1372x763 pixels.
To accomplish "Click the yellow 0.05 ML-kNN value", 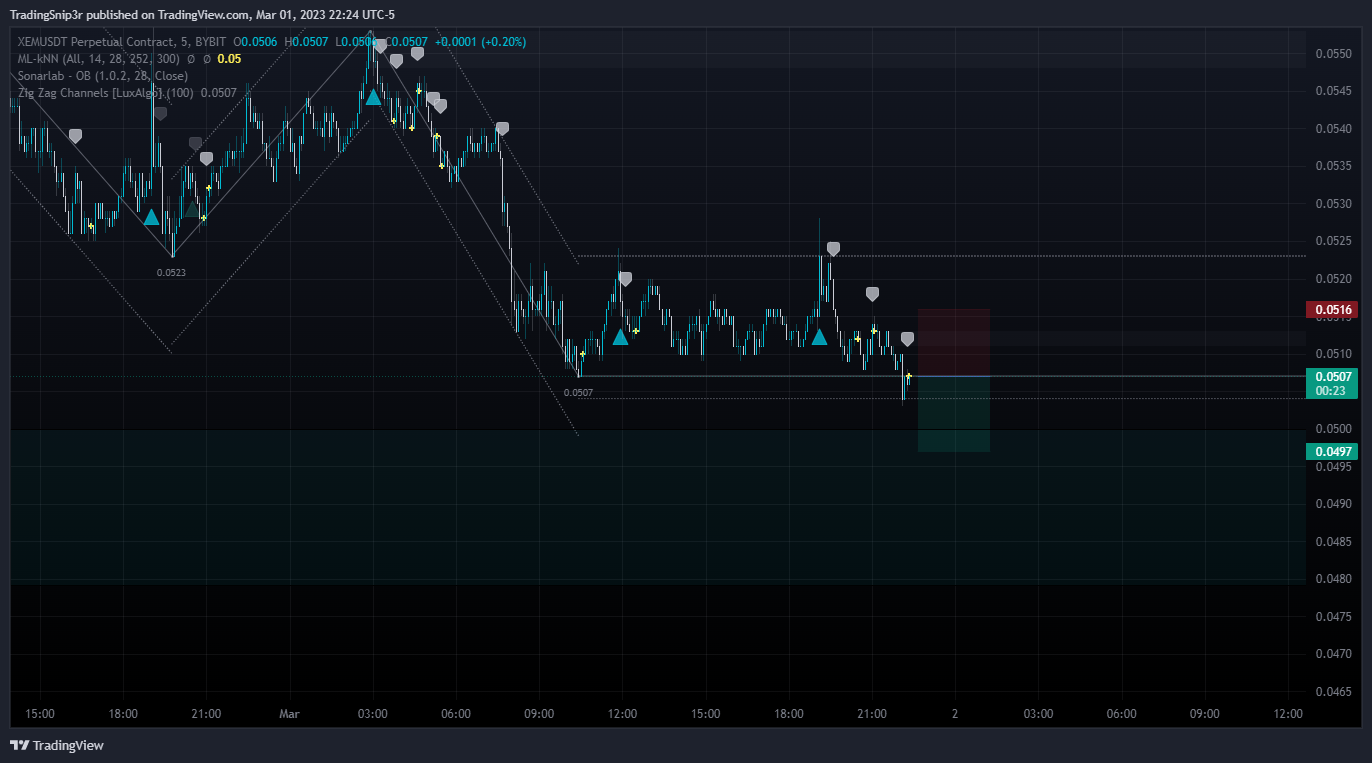I will click(229, 59).
